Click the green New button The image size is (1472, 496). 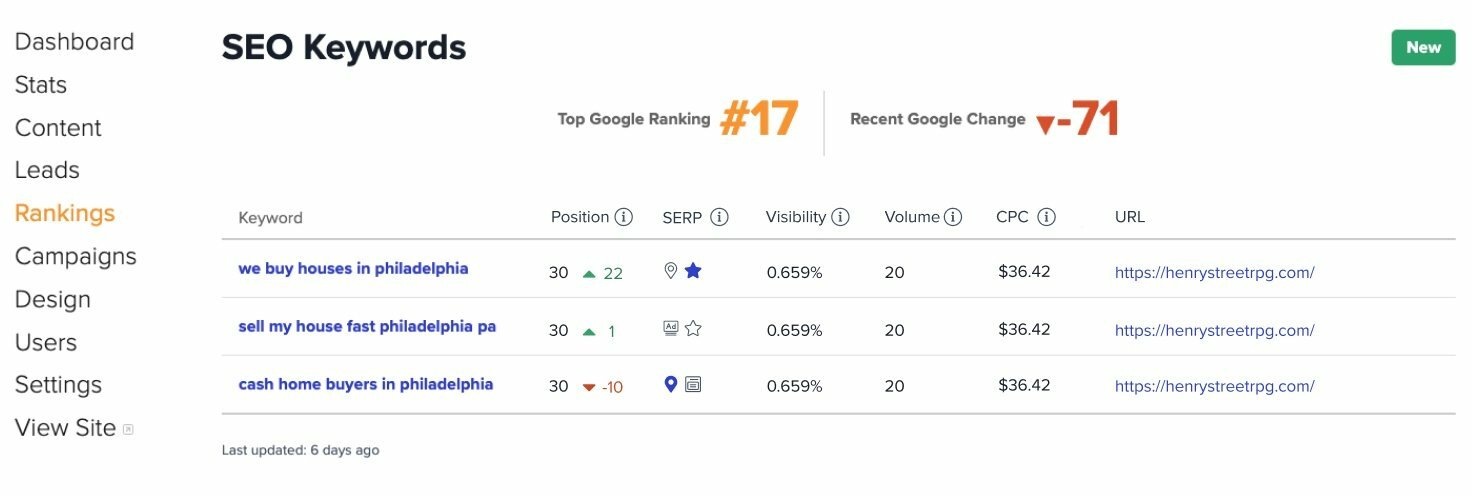[1423, 47]
